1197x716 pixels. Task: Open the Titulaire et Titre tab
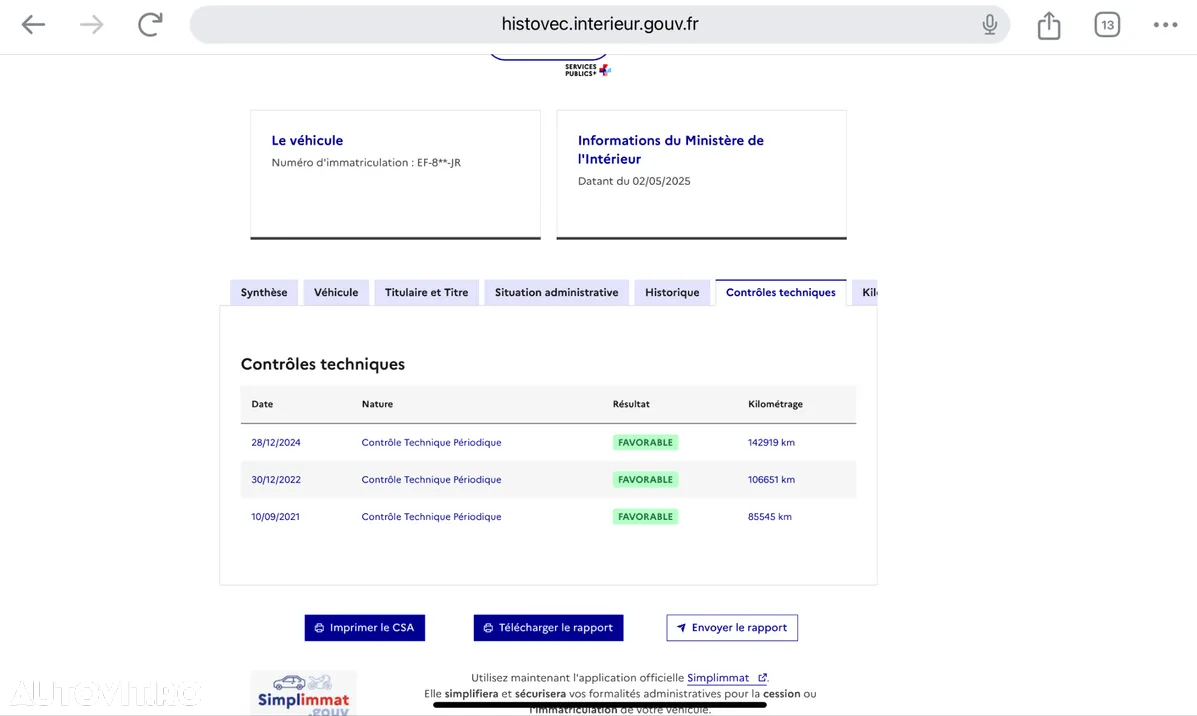[426, 292]
